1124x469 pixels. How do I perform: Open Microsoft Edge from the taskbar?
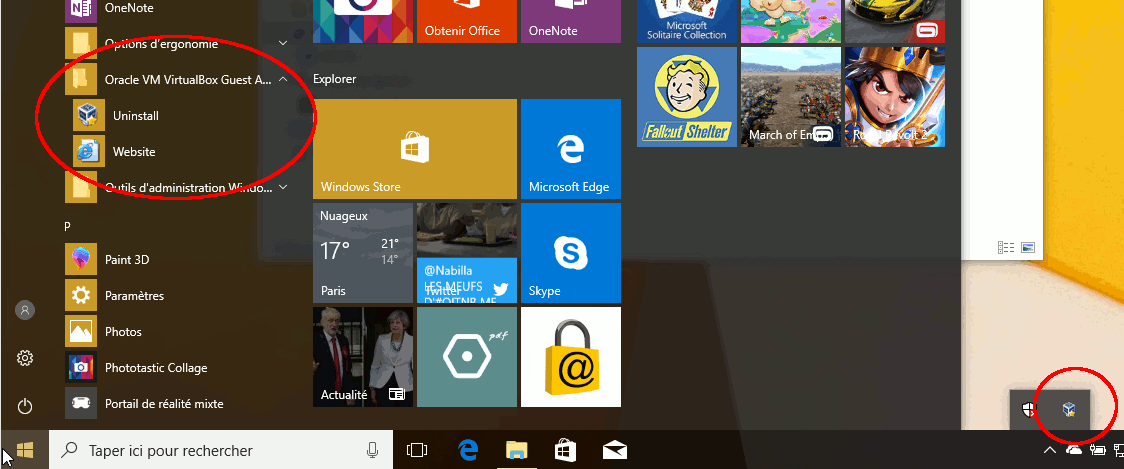[468, 450]
